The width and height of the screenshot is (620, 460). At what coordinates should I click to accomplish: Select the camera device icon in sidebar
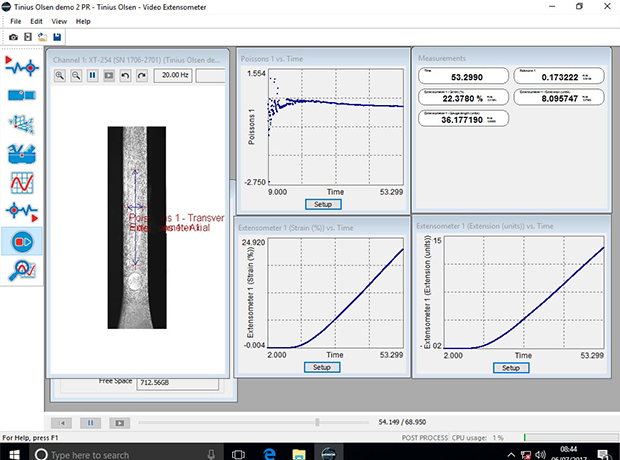click(x=22, y=95)
